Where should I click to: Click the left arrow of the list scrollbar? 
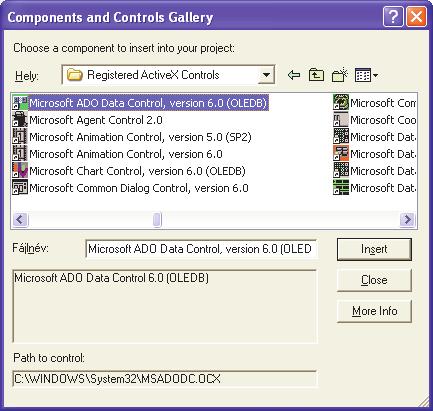20,220
